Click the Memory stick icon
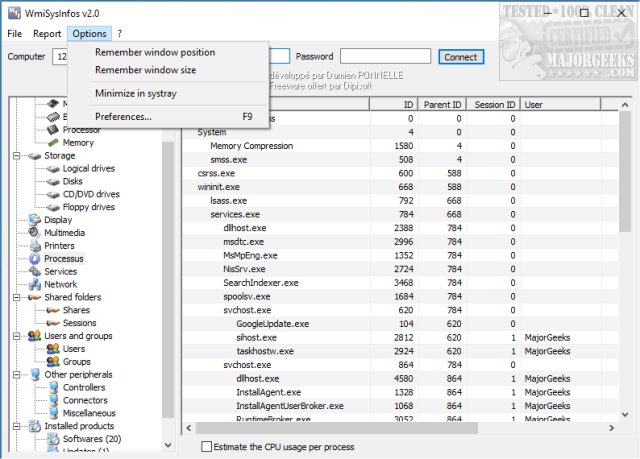Viewport: 640px width, 459px height. click(x=53, y=143)
